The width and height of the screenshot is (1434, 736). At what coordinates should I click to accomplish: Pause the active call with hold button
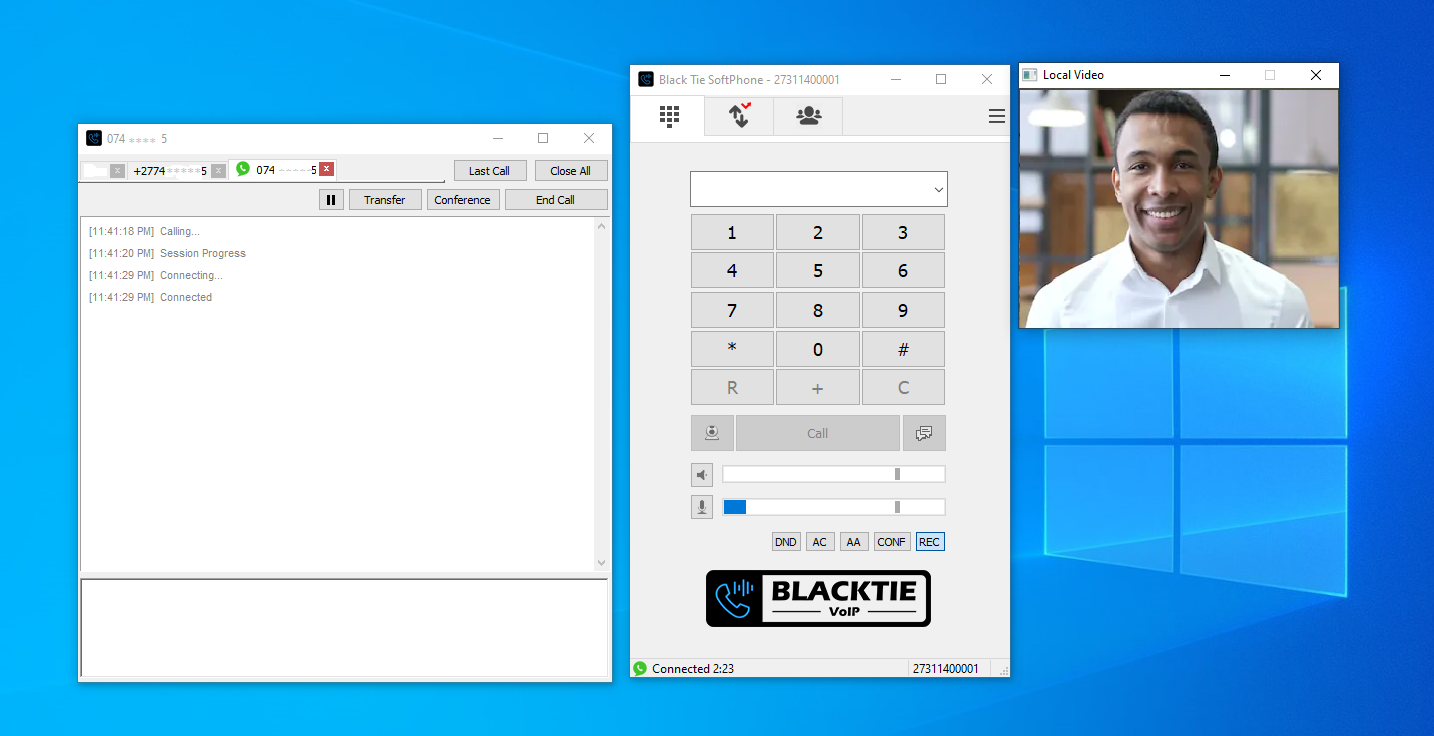click(331, 200)
